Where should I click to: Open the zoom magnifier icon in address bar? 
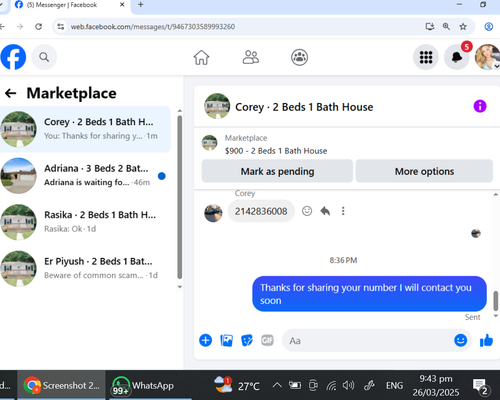pyautogui.click(x=446, y=27)
